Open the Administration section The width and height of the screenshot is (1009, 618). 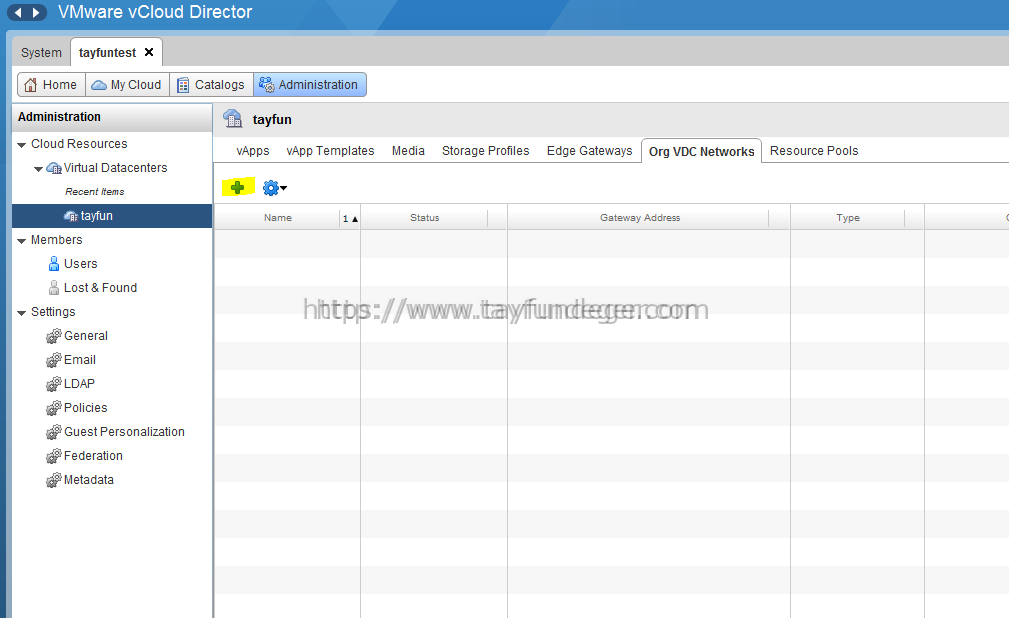[x=310, y=84]
